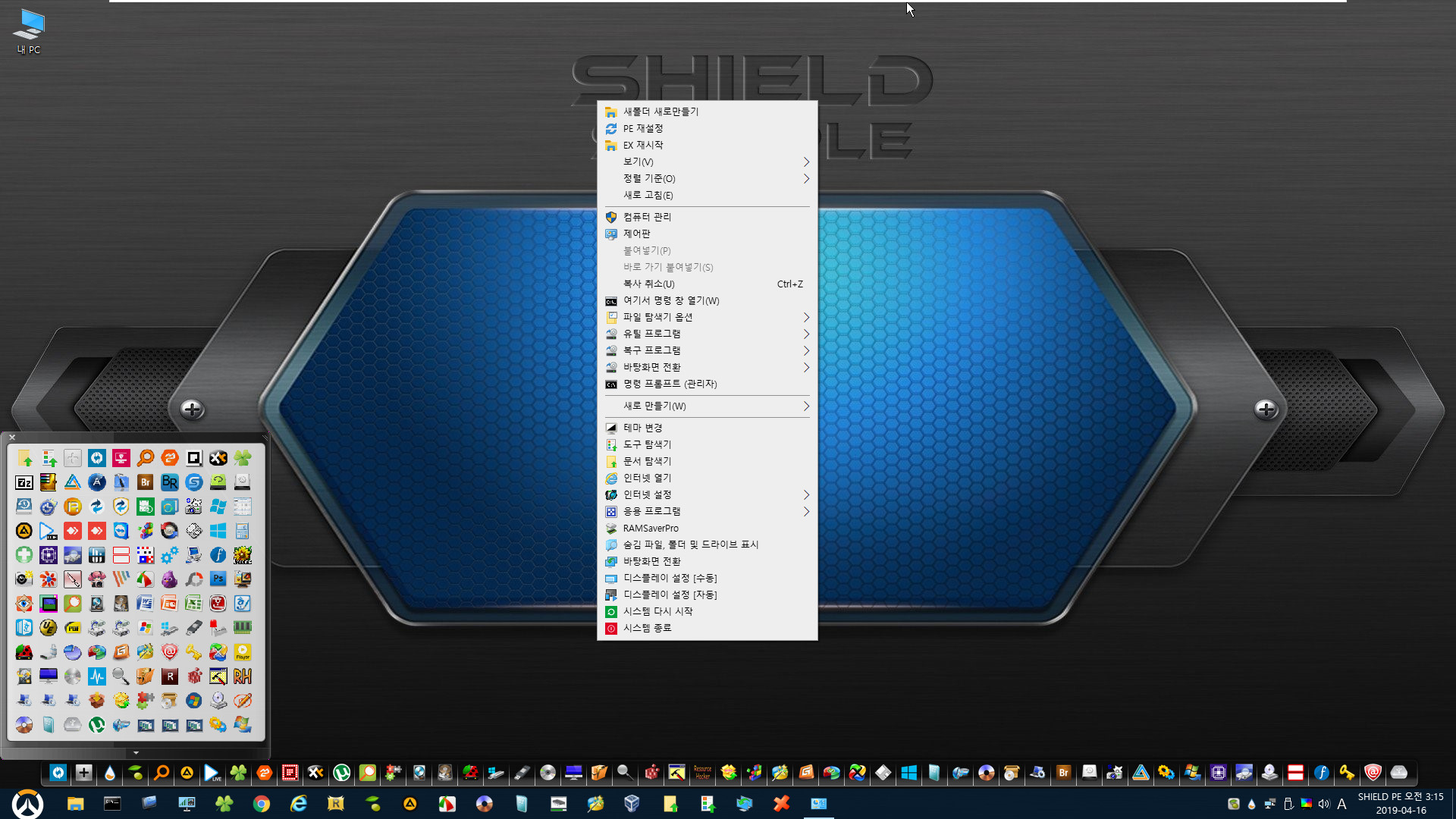Screen dimensions: 1456x819
Task: Open the red shield @ icon in the dock
Action: point(1373,773)
